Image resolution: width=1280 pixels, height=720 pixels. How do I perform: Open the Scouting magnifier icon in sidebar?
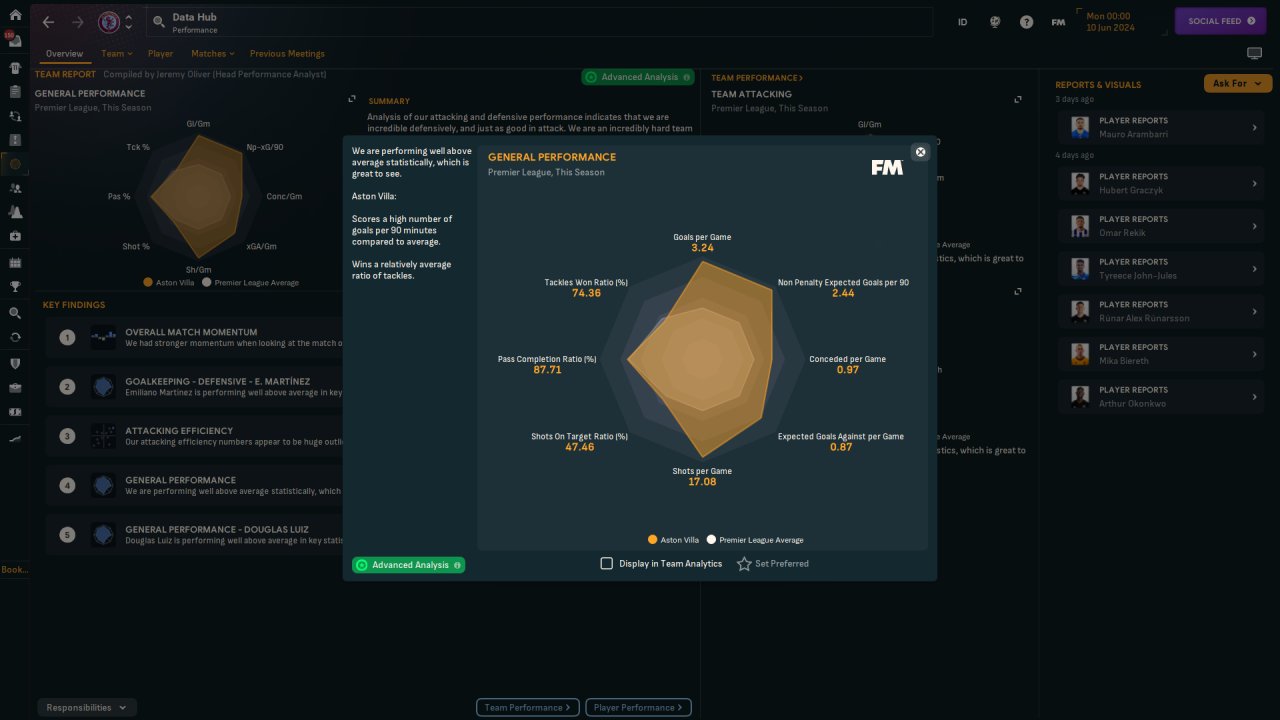(15, 313)
